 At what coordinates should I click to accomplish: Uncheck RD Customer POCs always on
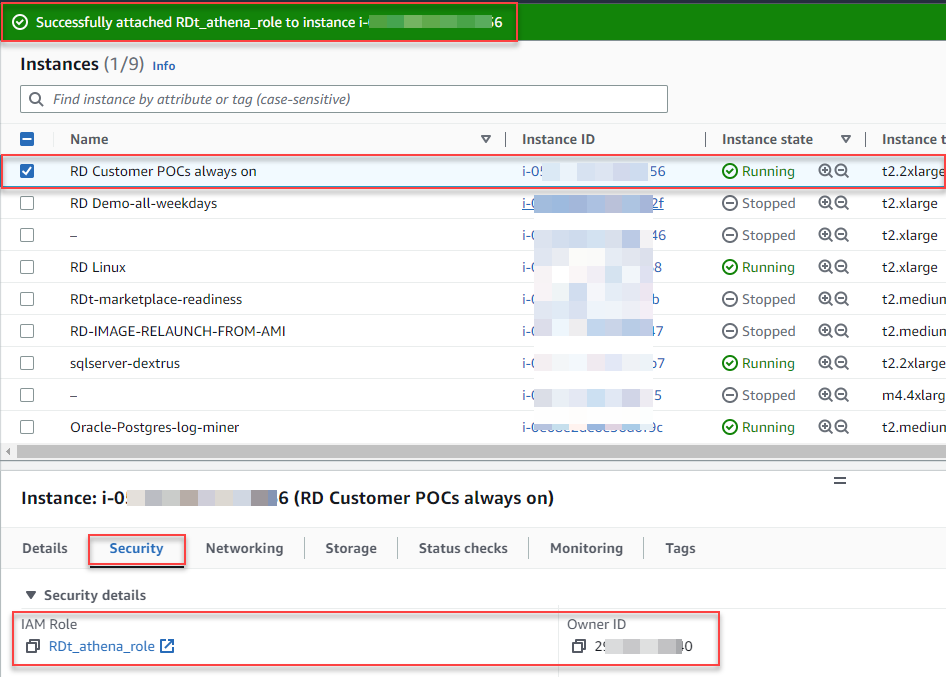pyautogui.click(x=27, y=171)
